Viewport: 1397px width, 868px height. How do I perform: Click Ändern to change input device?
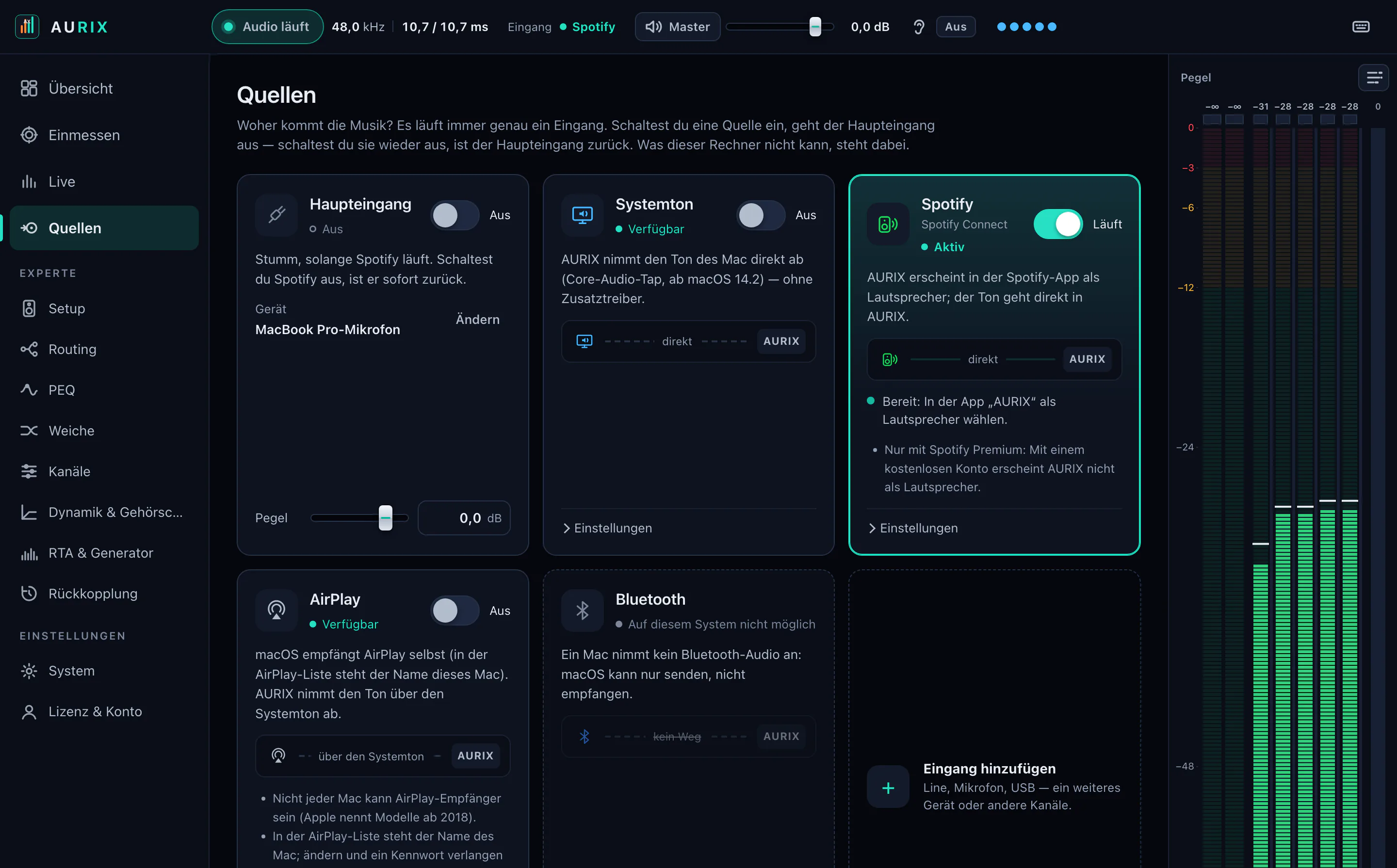tap(477, 319)
